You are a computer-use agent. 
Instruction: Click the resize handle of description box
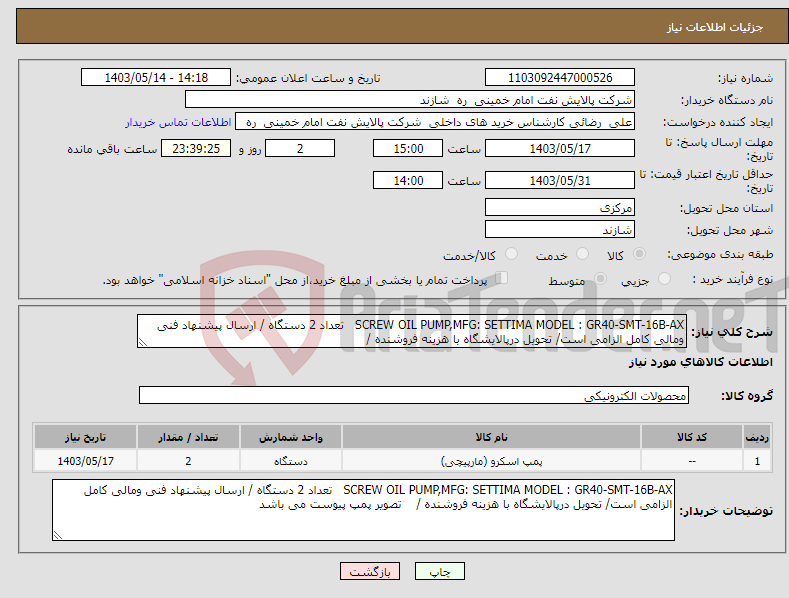(143, 342)
